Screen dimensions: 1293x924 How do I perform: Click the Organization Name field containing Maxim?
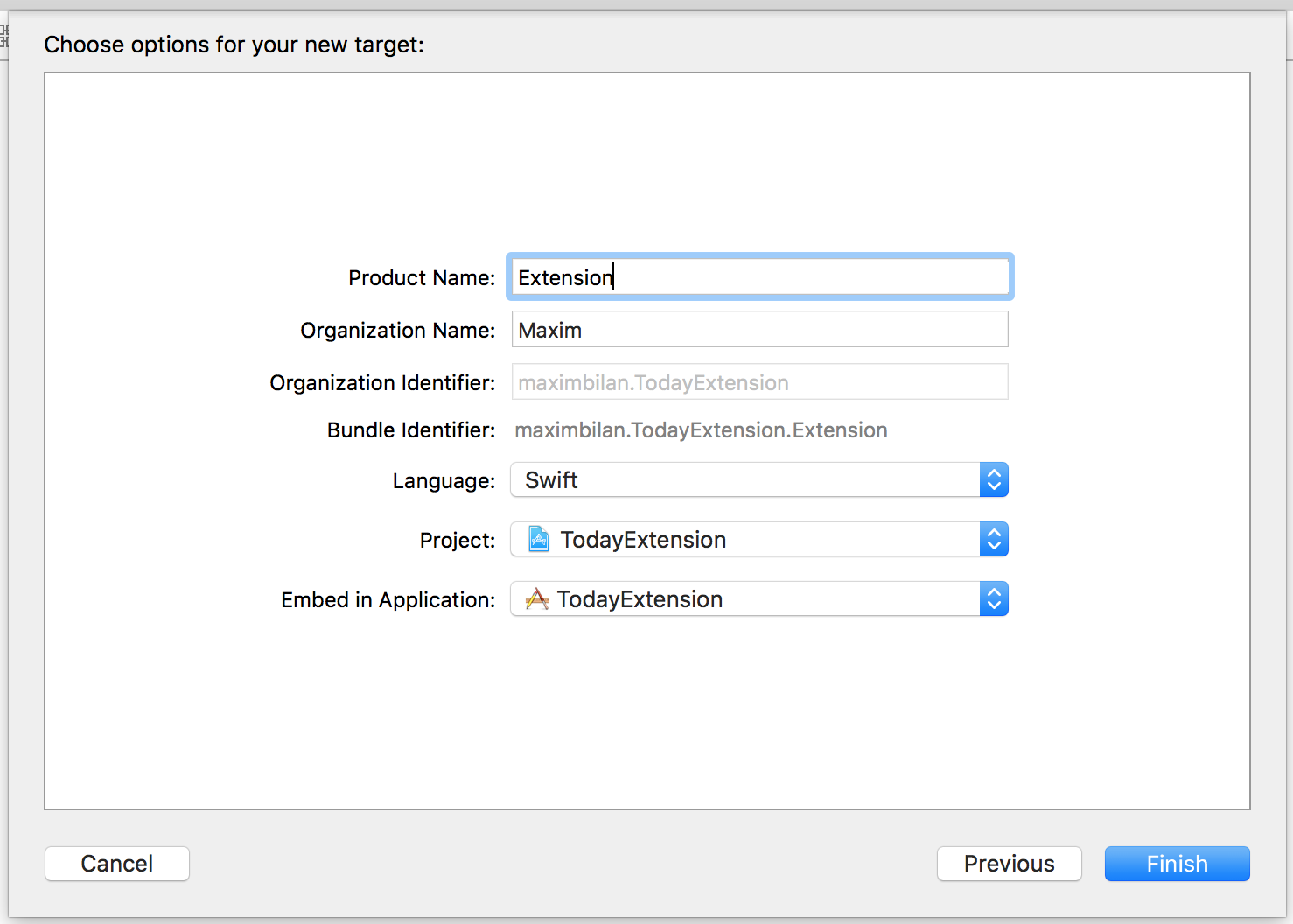point(759,330)
